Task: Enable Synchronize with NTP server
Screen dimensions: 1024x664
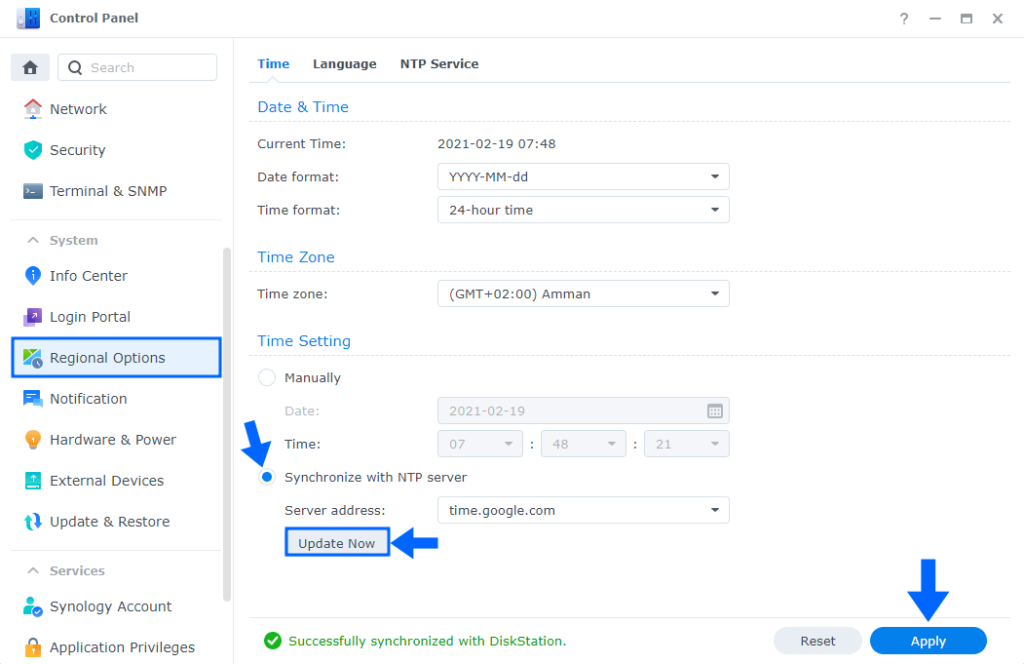Action: click(x=266, y=477)
